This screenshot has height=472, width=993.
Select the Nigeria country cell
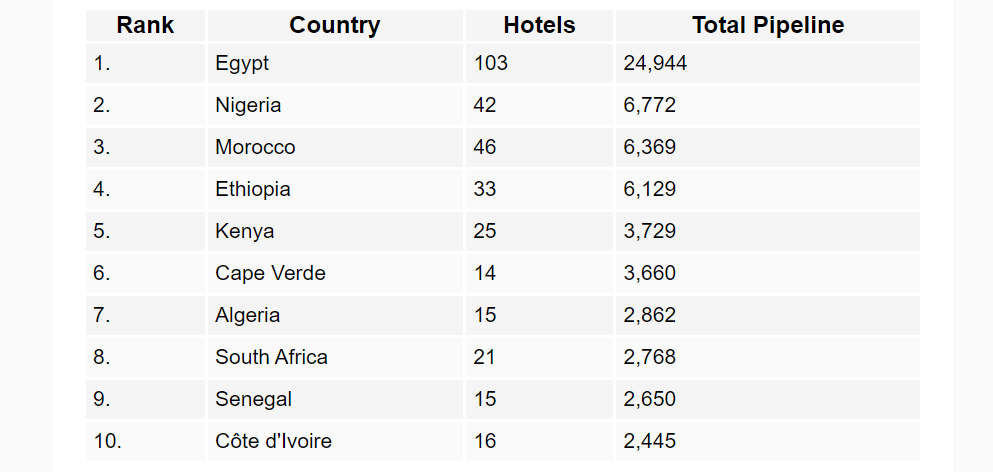pos(335,105)
